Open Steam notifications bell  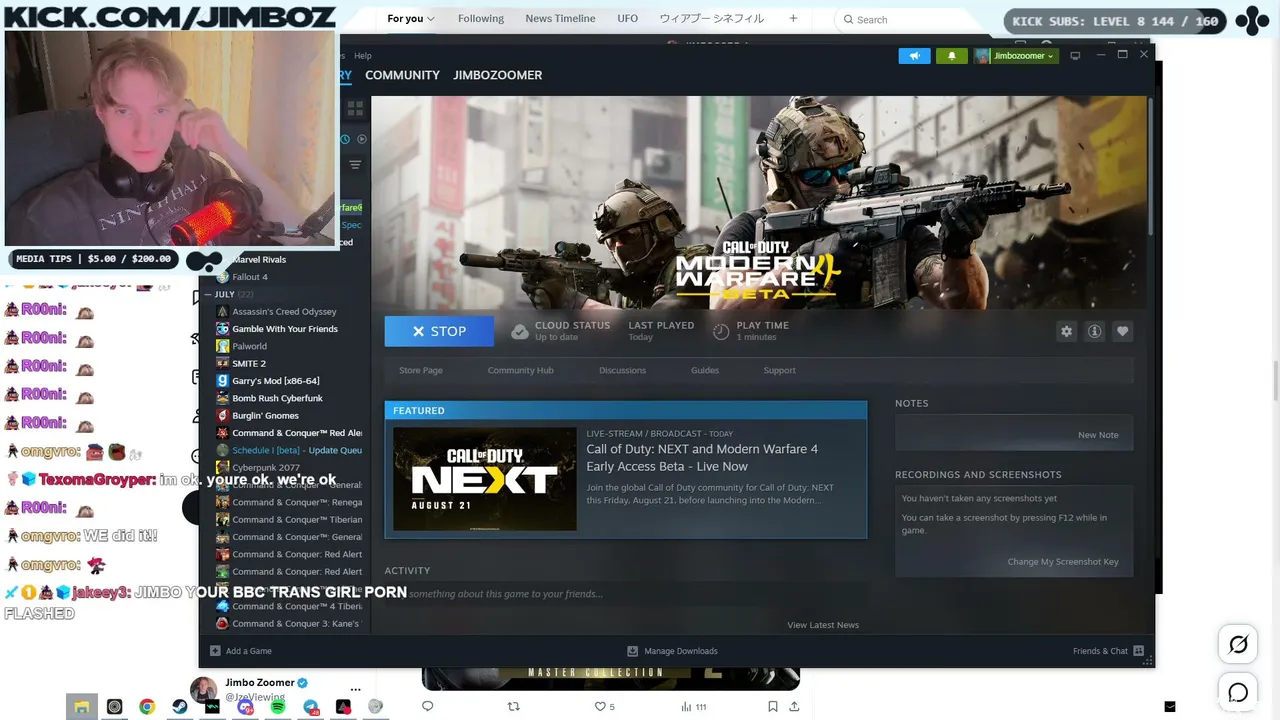coord(952,56)
